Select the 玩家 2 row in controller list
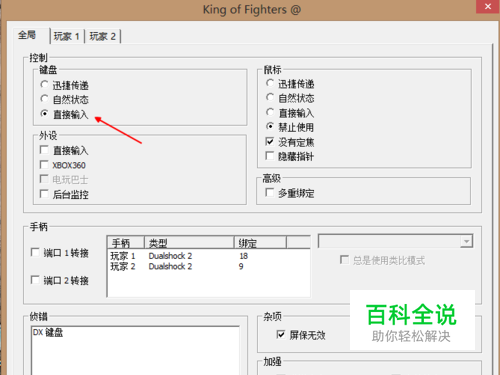 click(x=208, y=266)
